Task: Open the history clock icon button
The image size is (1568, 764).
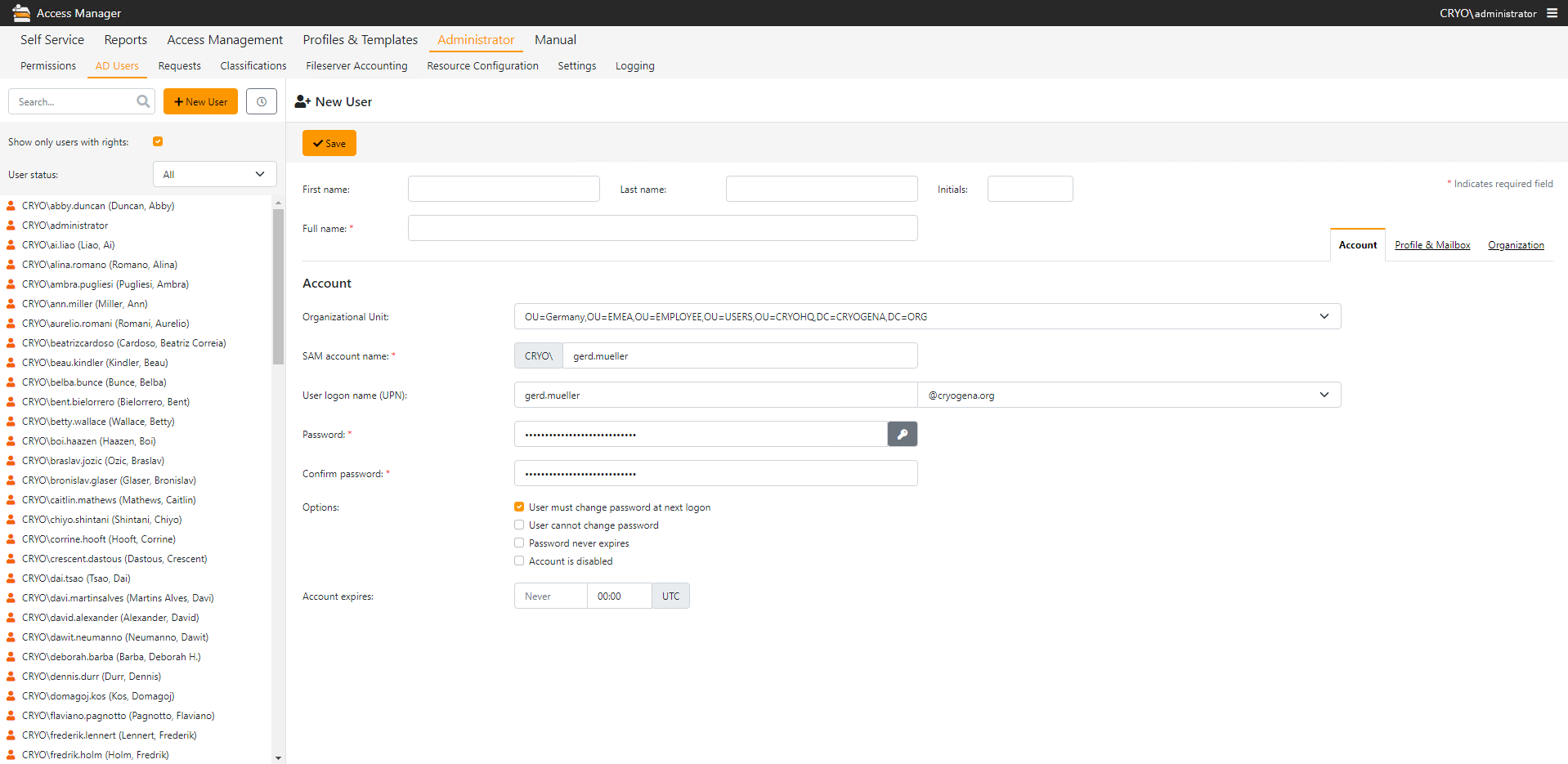Action: (262, 101)
